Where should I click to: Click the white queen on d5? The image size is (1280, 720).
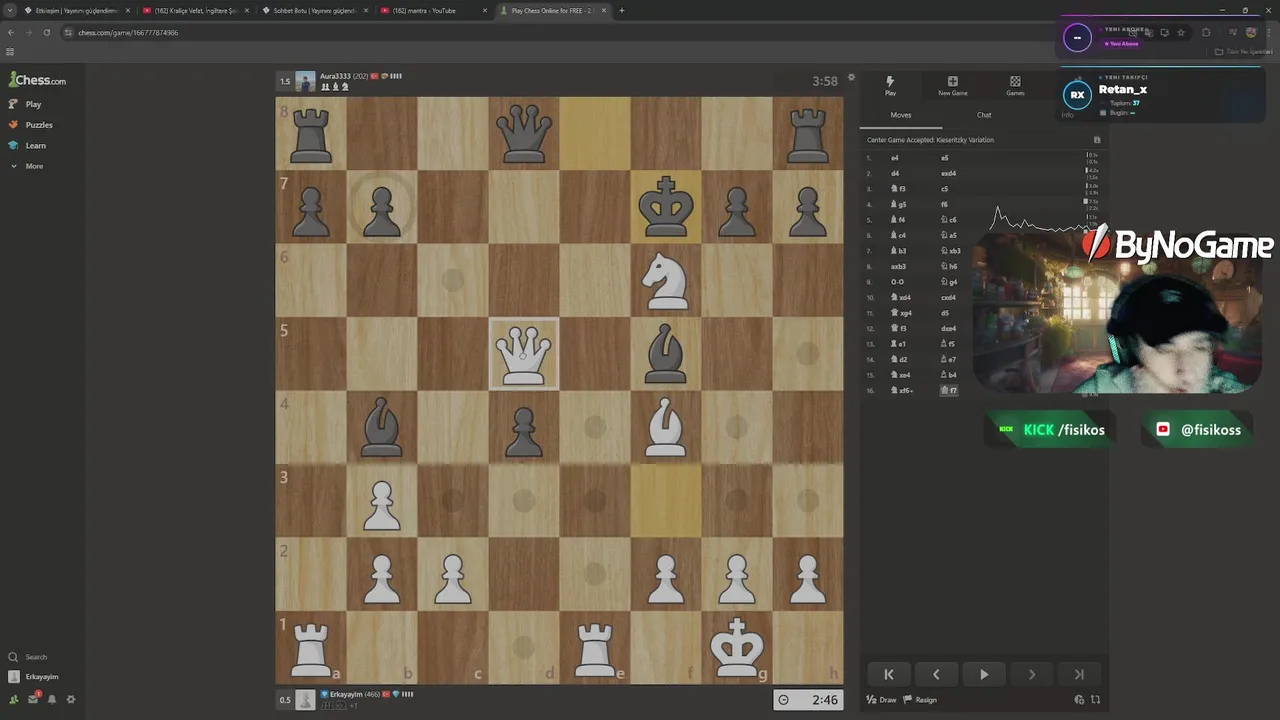(524, 353)
